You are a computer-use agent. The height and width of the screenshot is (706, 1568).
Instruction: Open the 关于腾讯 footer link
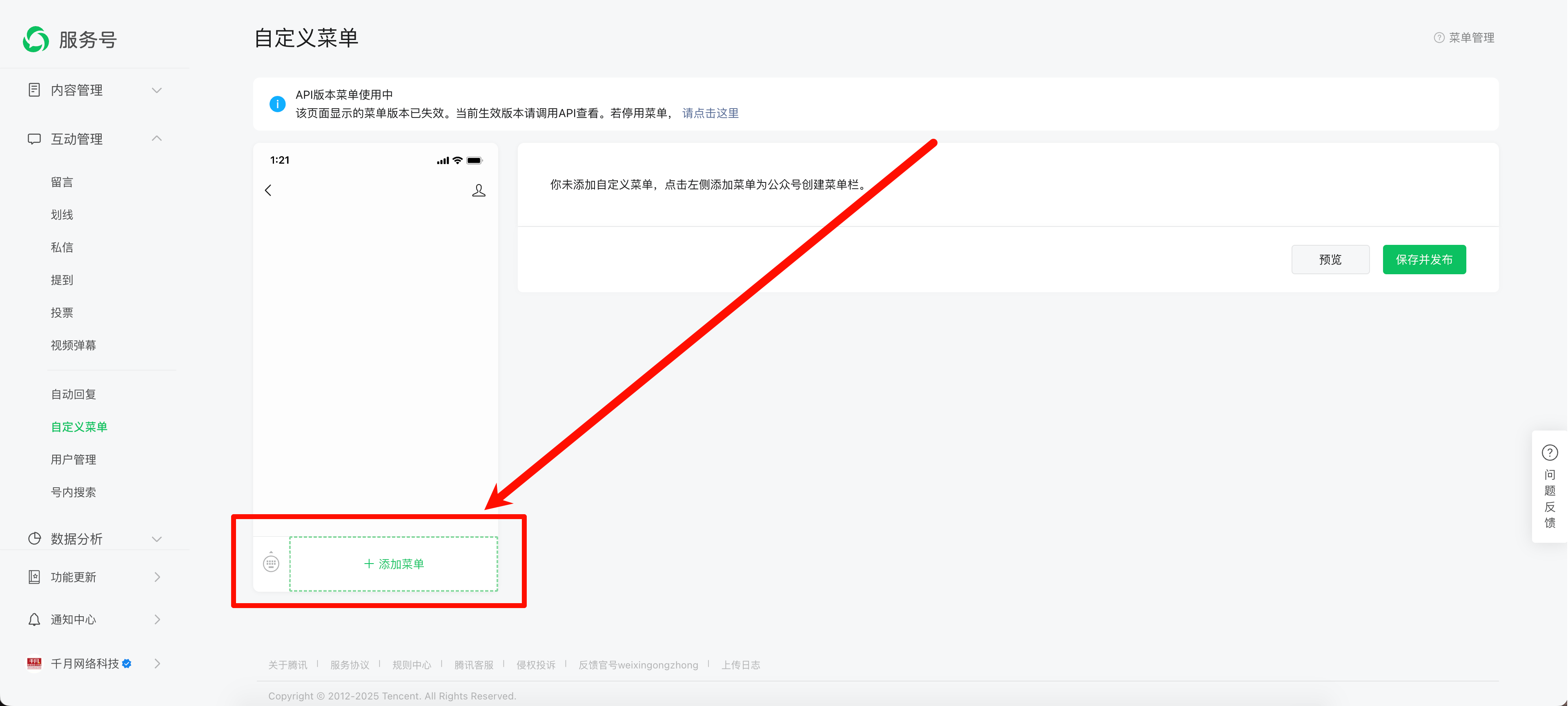[288, 665]
